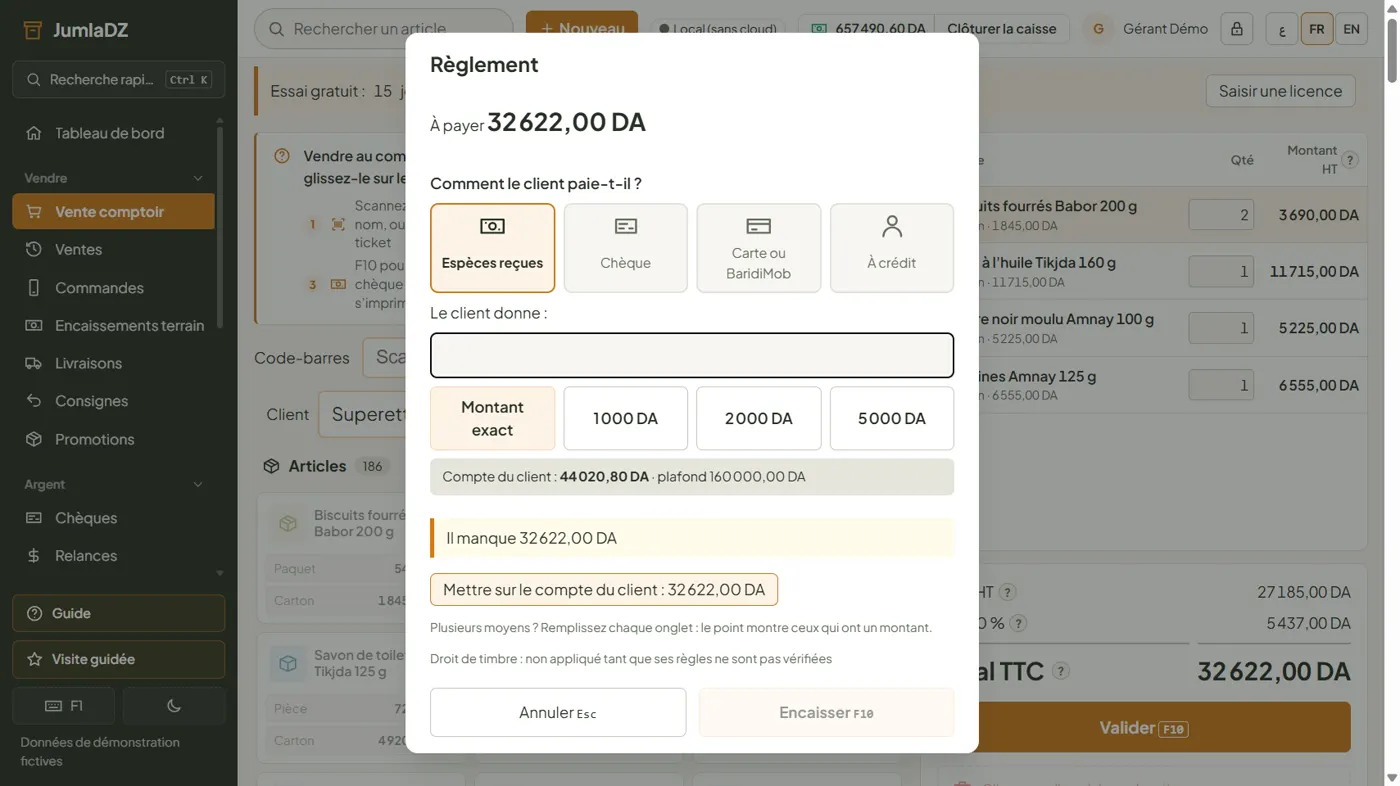The image size is (1400, 786).
Task: Open the Gérant Démo user menu
Action: [x=1147, y=29]
